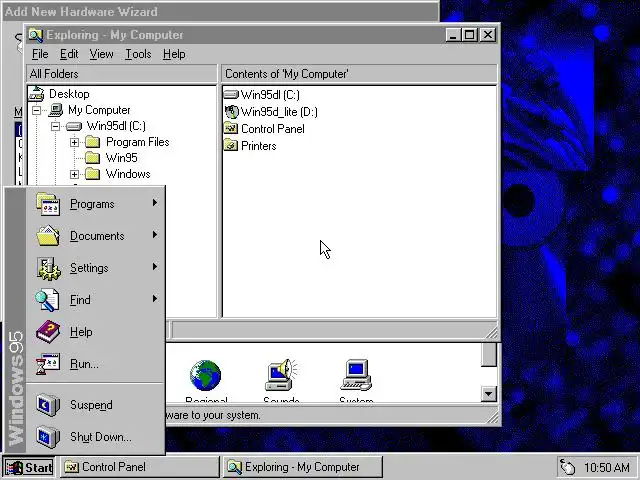640x480 pixels.
Task: Click the Shut Down monitor icon
Action: click(48, 437)
